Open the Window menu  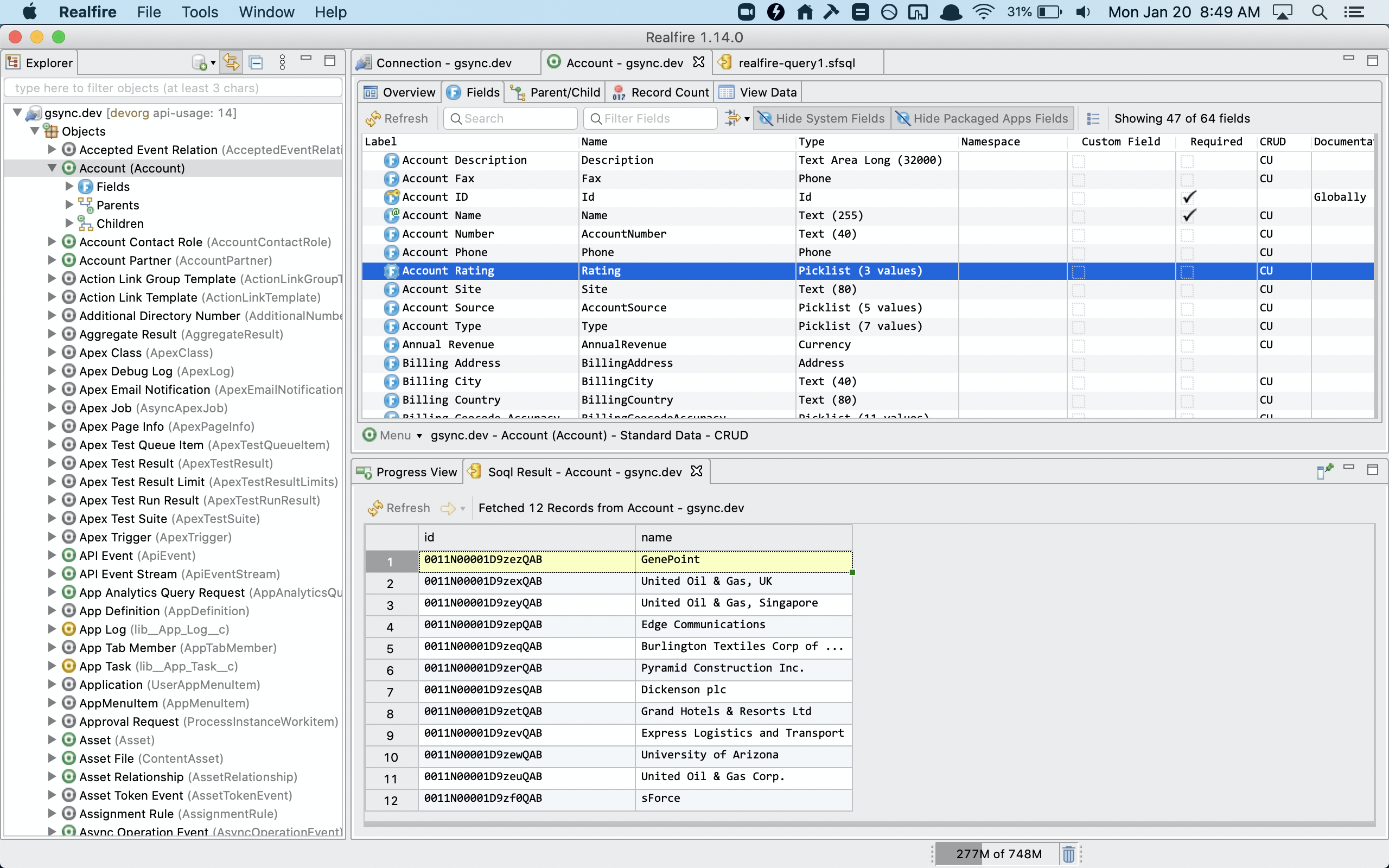tap(266, 12)
